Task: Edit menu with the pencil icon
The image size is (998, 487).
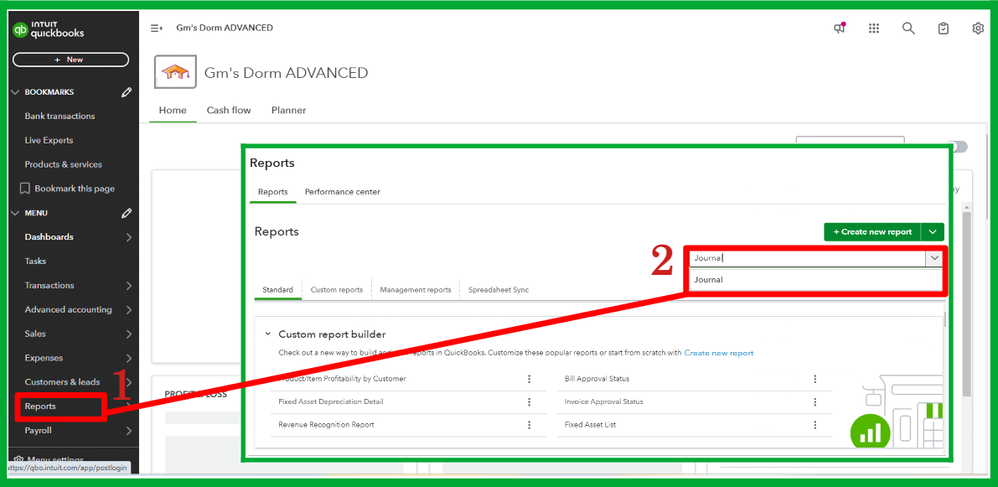Action: (x=127, y=213)
